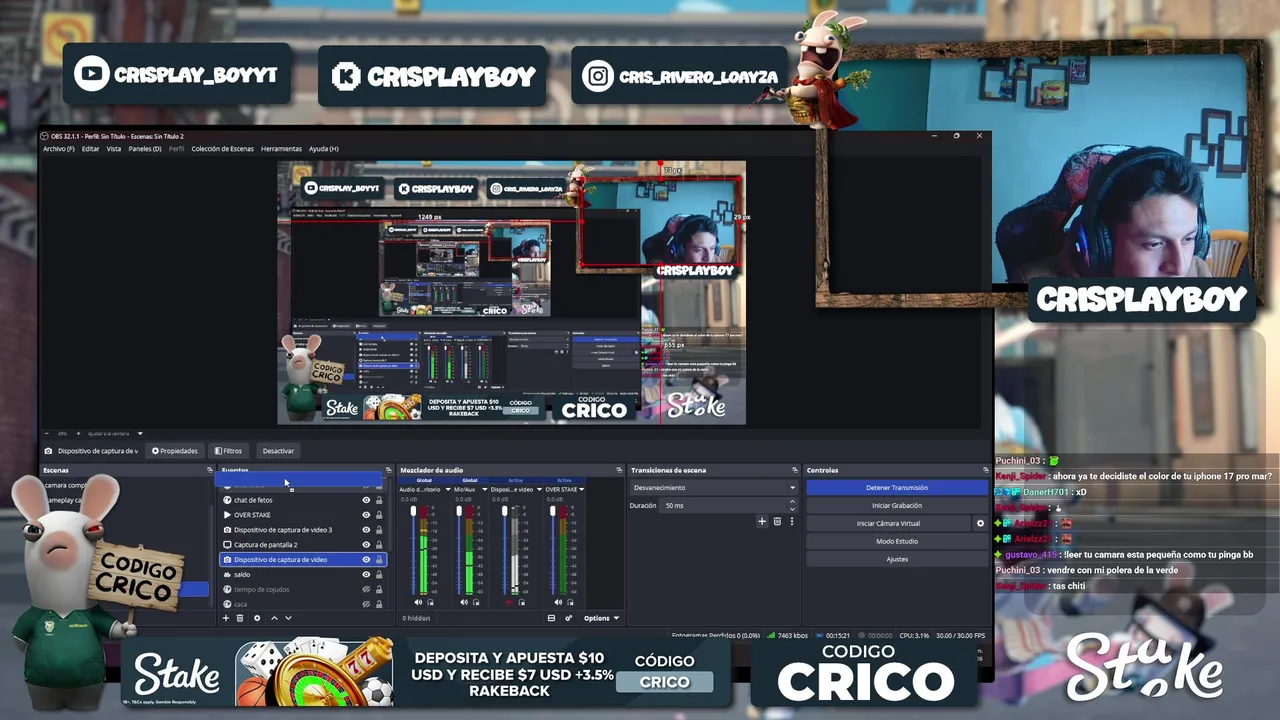
Task: Undock the Controles panel via corner icon
Action: (985, 470)
